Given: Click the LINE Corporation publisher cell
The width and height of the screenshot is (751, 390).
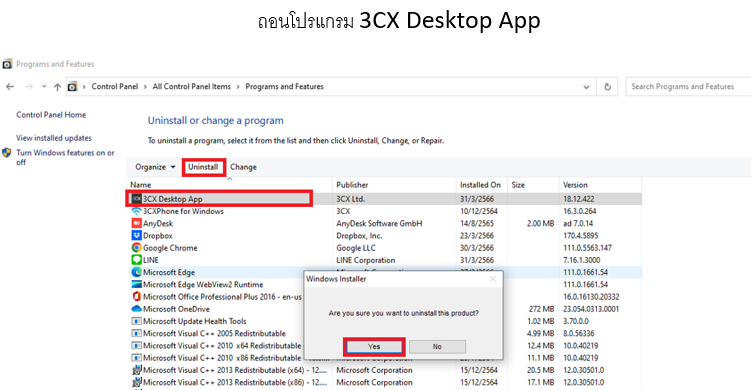Looking at the screenshot, I should click(x=365, y=260).
